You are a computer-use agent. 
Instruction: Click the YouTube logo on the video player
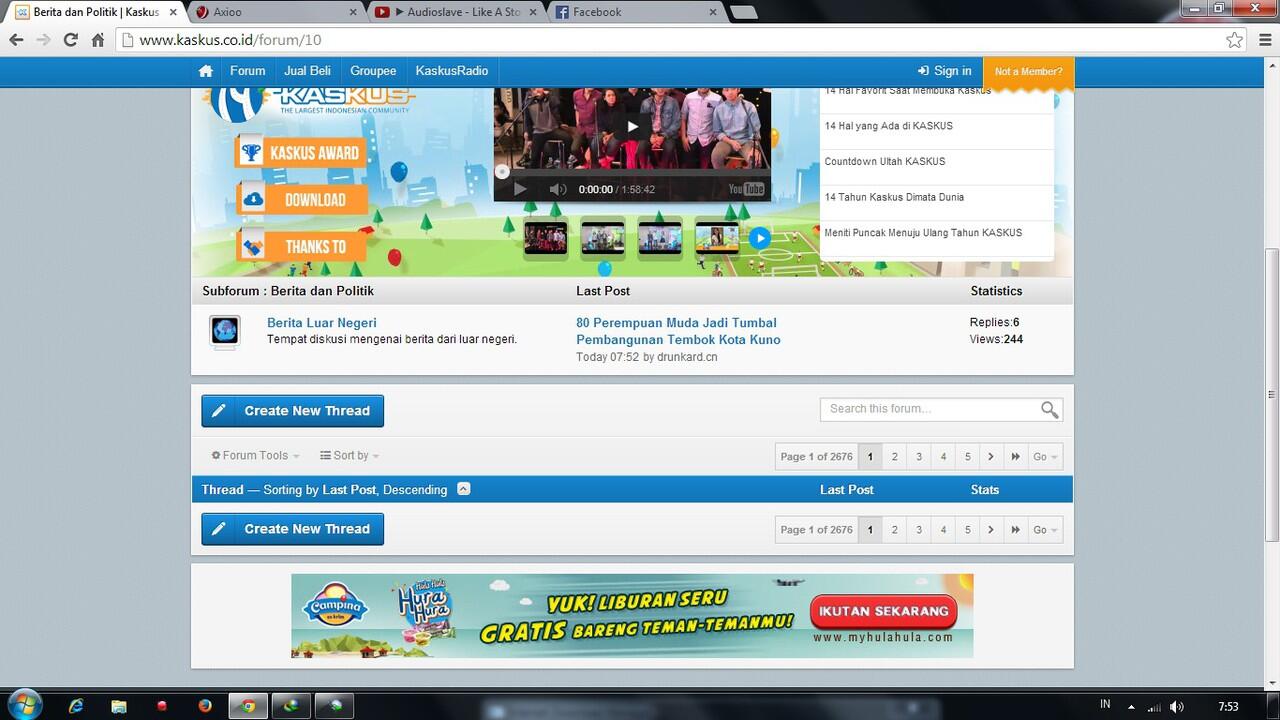(746, 189)
